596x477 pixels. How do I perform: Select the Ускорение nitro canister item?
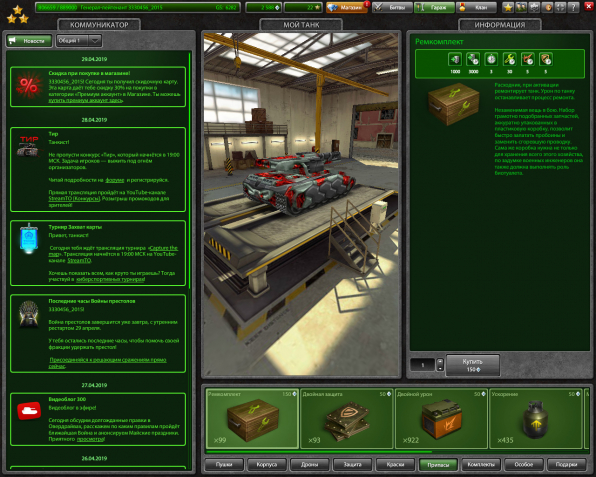[536, 418]
